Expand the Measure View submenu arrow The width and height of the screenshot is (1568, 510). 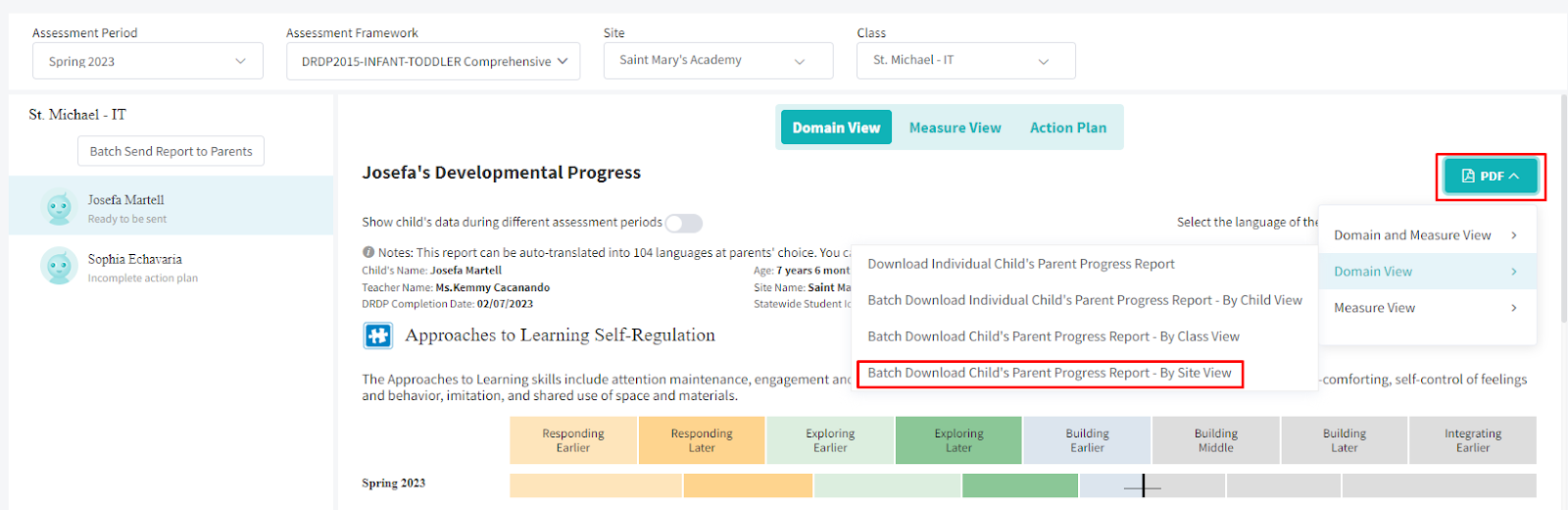1514,308
